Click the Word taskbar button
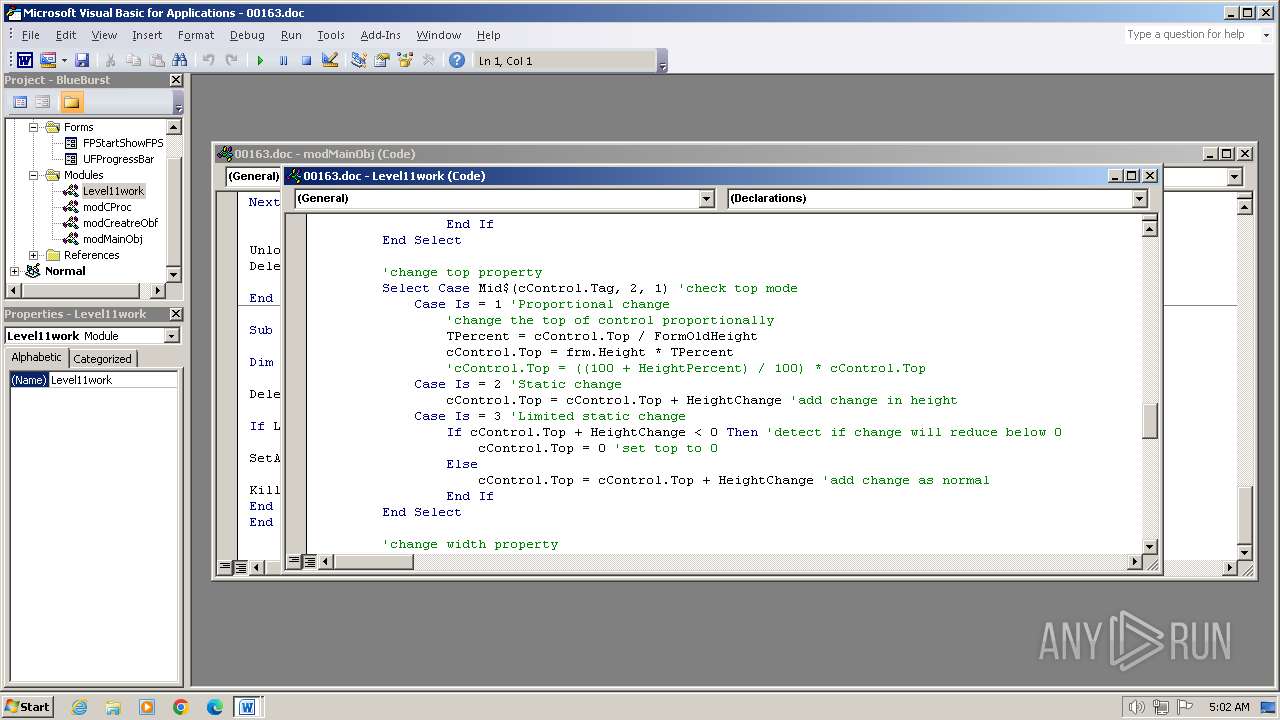The height and width of the screenshot is (720, 1280). click(x=247, y=707)
